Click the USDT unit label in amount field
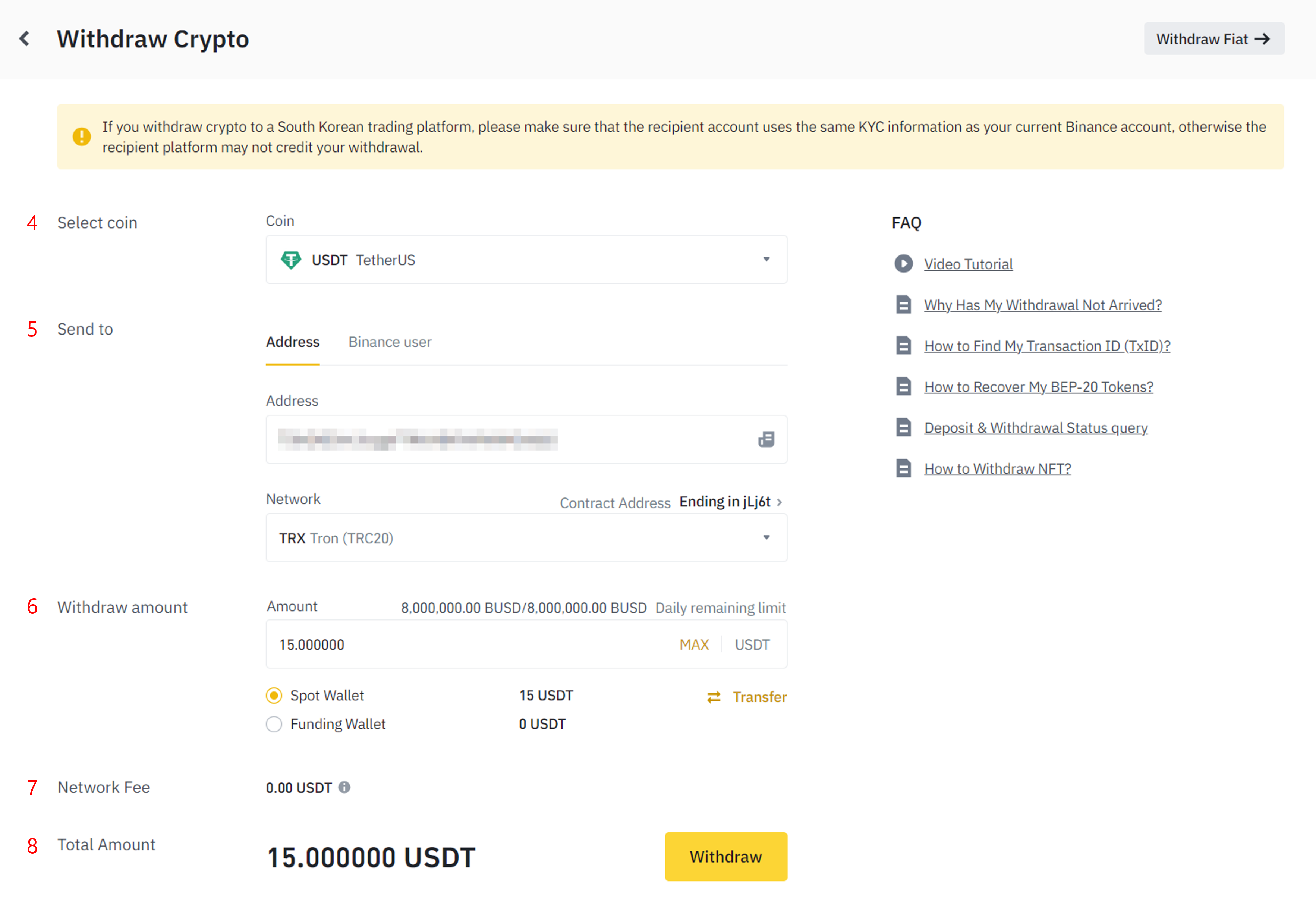 tap(752, 644)
